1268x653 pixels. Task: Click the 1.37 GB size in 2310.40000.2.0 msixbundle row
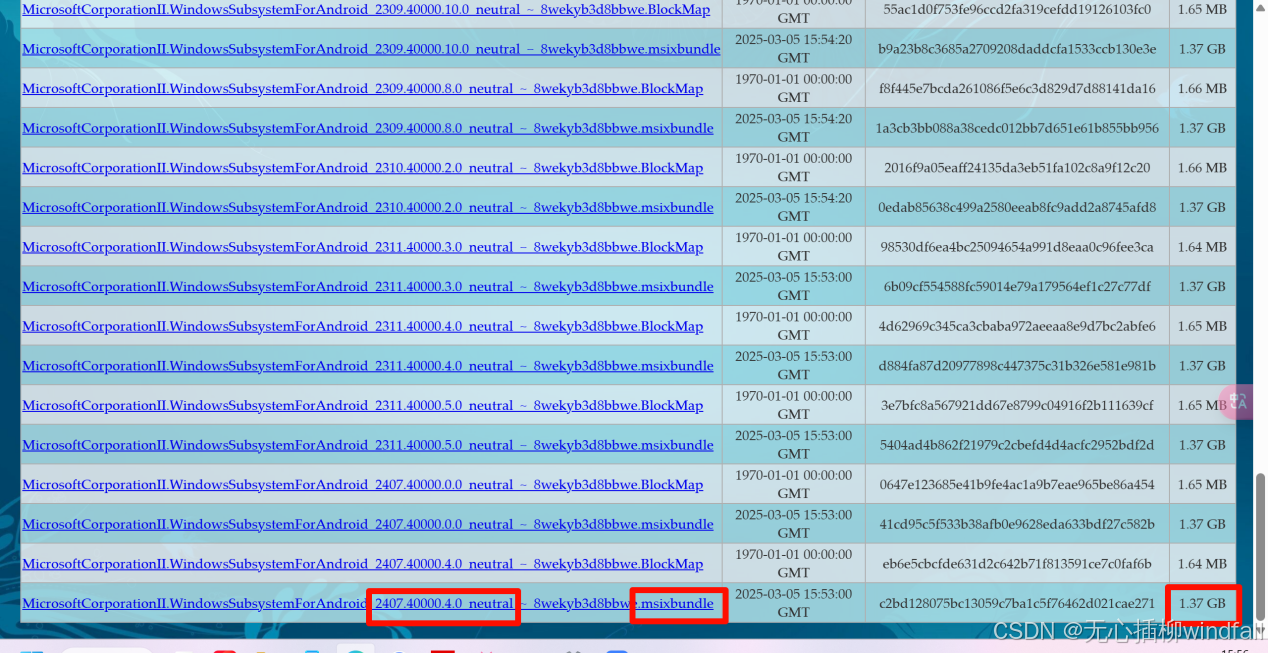tap(1202, 207)
